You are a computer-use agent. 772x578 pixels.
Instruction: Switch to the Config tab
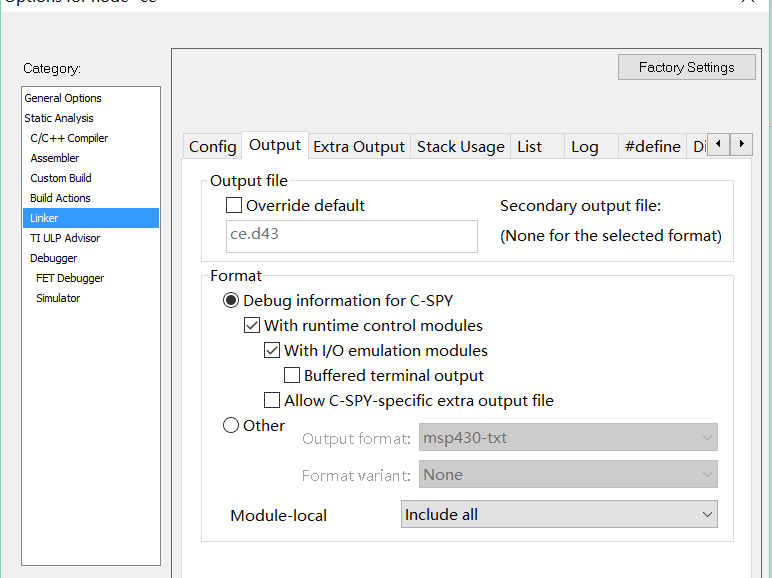(212, 147)
